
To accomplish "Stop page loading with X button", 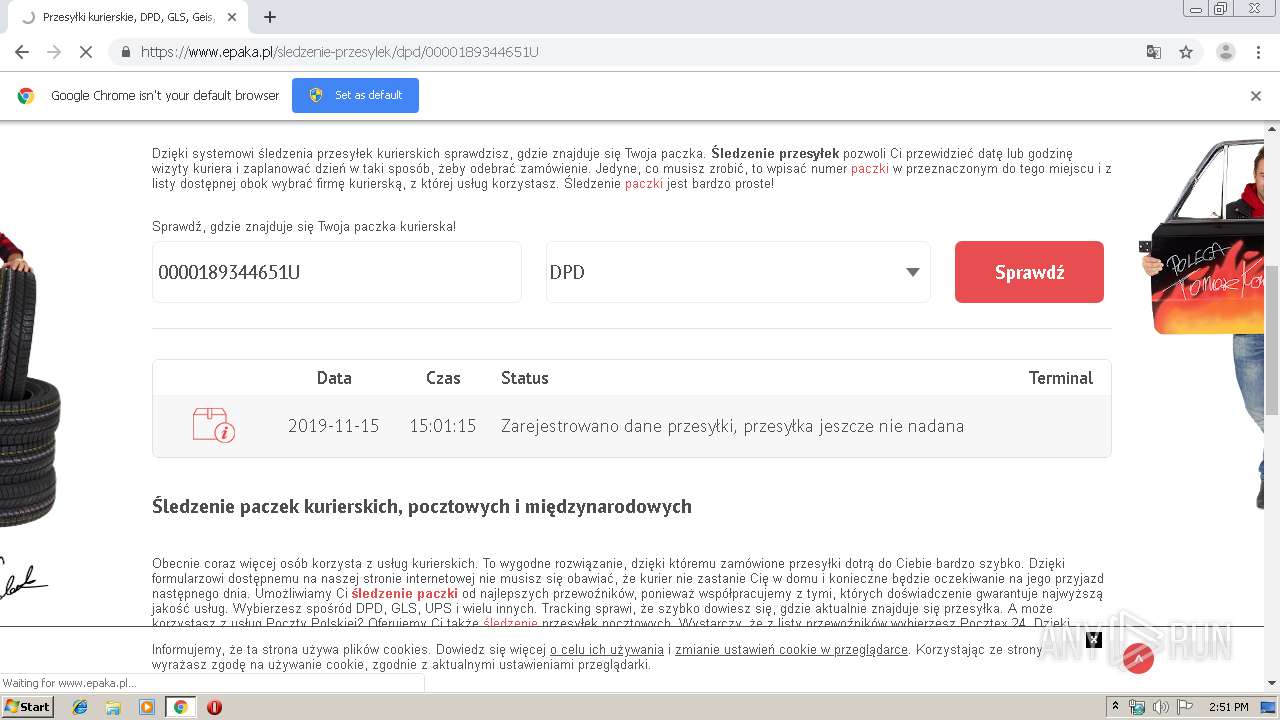I will click(87, 52).
